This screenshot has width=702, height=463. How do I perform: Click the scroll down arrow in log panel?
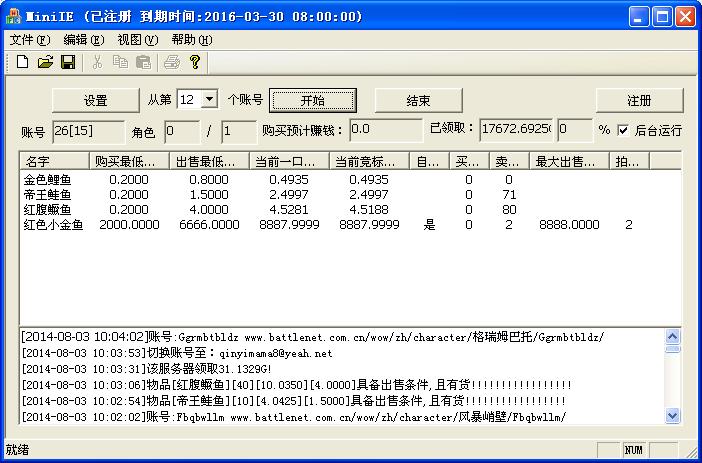coord(672,416)
